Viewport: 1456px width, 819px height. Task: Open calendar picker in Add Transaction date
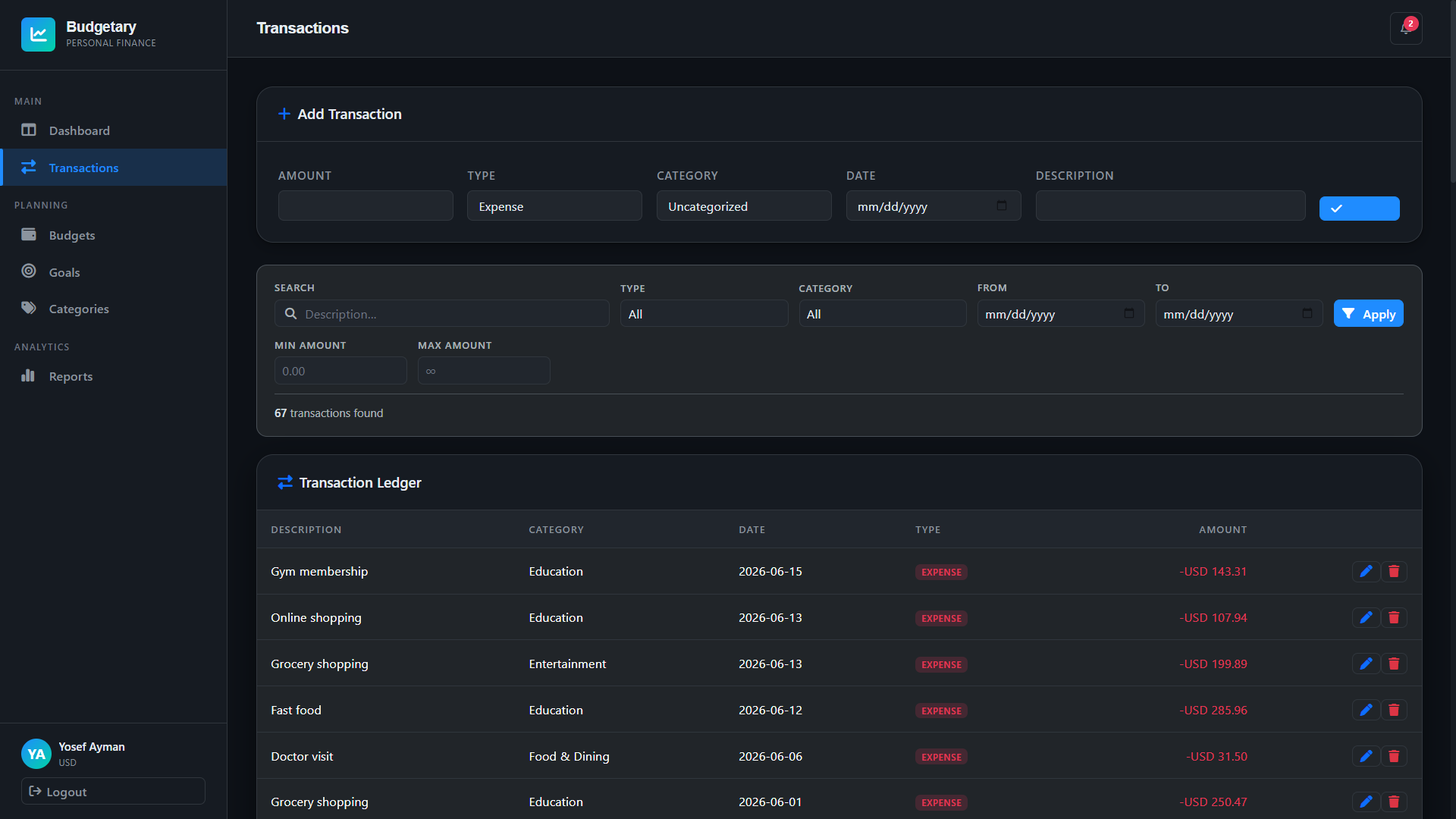point(1002,206)
